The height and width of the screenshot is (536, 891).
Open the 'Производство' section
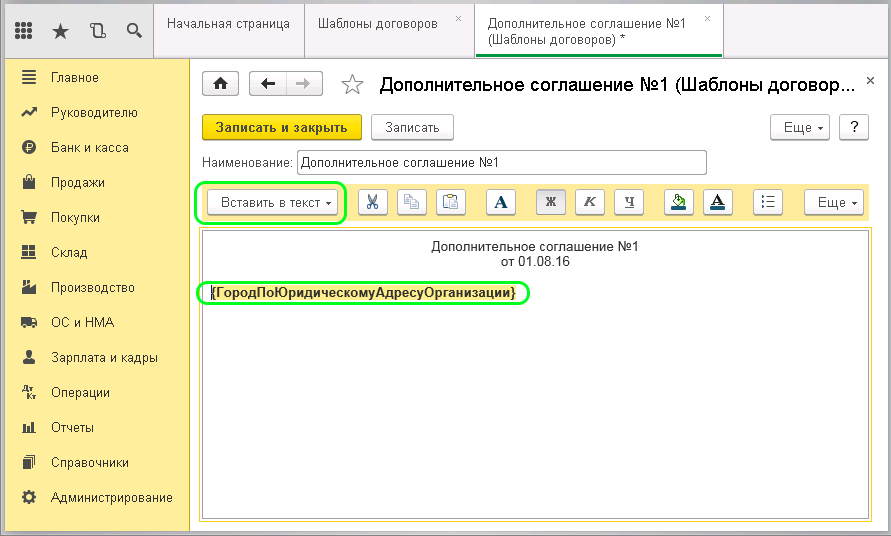[x=97, y=288]
